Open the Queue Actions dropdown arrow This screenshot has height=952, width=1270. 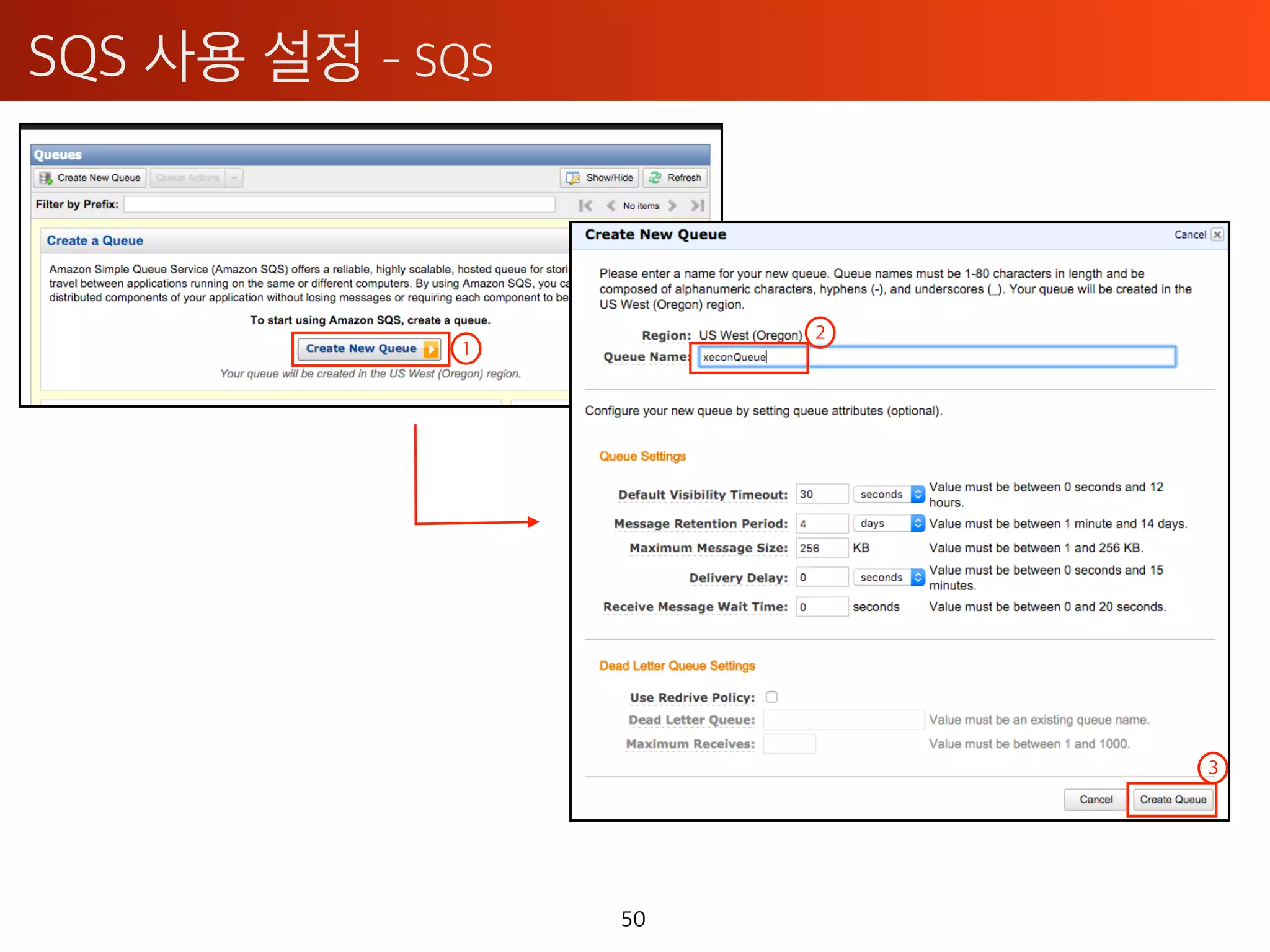(x=234, y=178)
